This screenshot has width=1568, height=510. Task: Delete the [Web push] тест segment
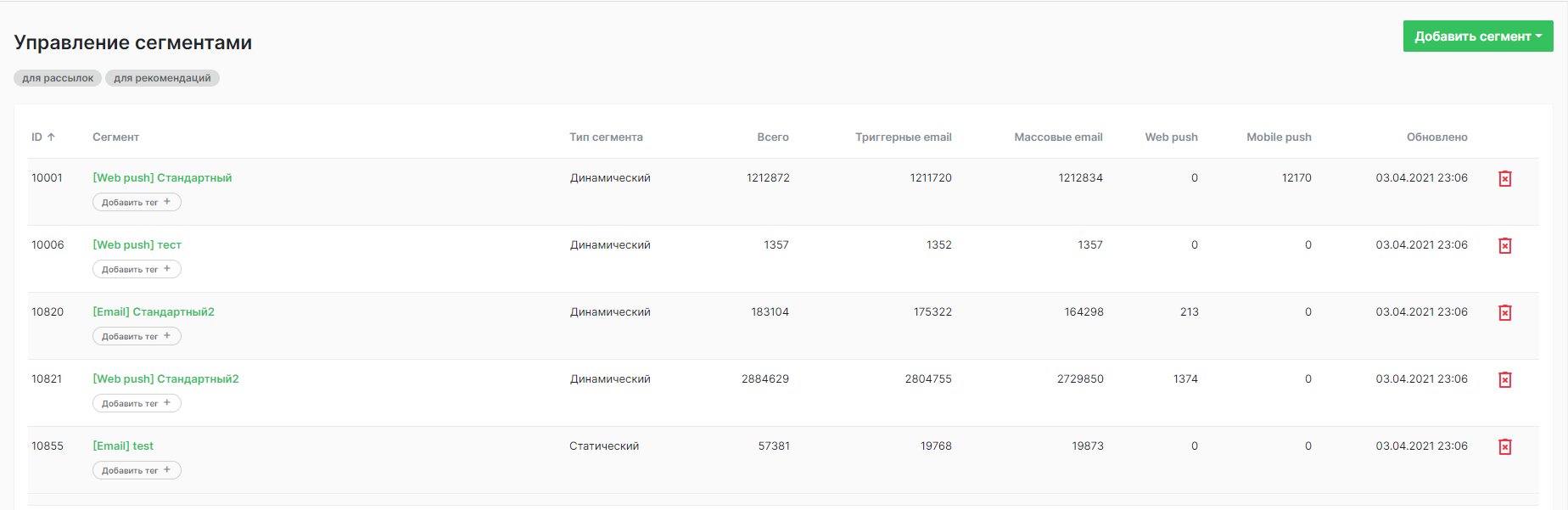[1506, 245]
